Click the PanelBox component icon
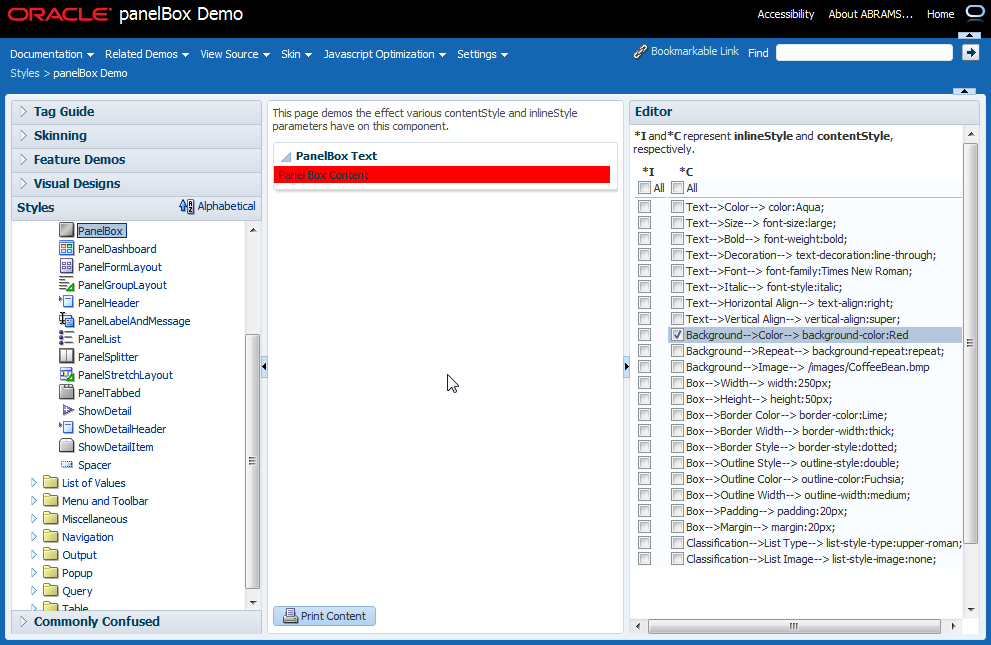 [66, 231]
